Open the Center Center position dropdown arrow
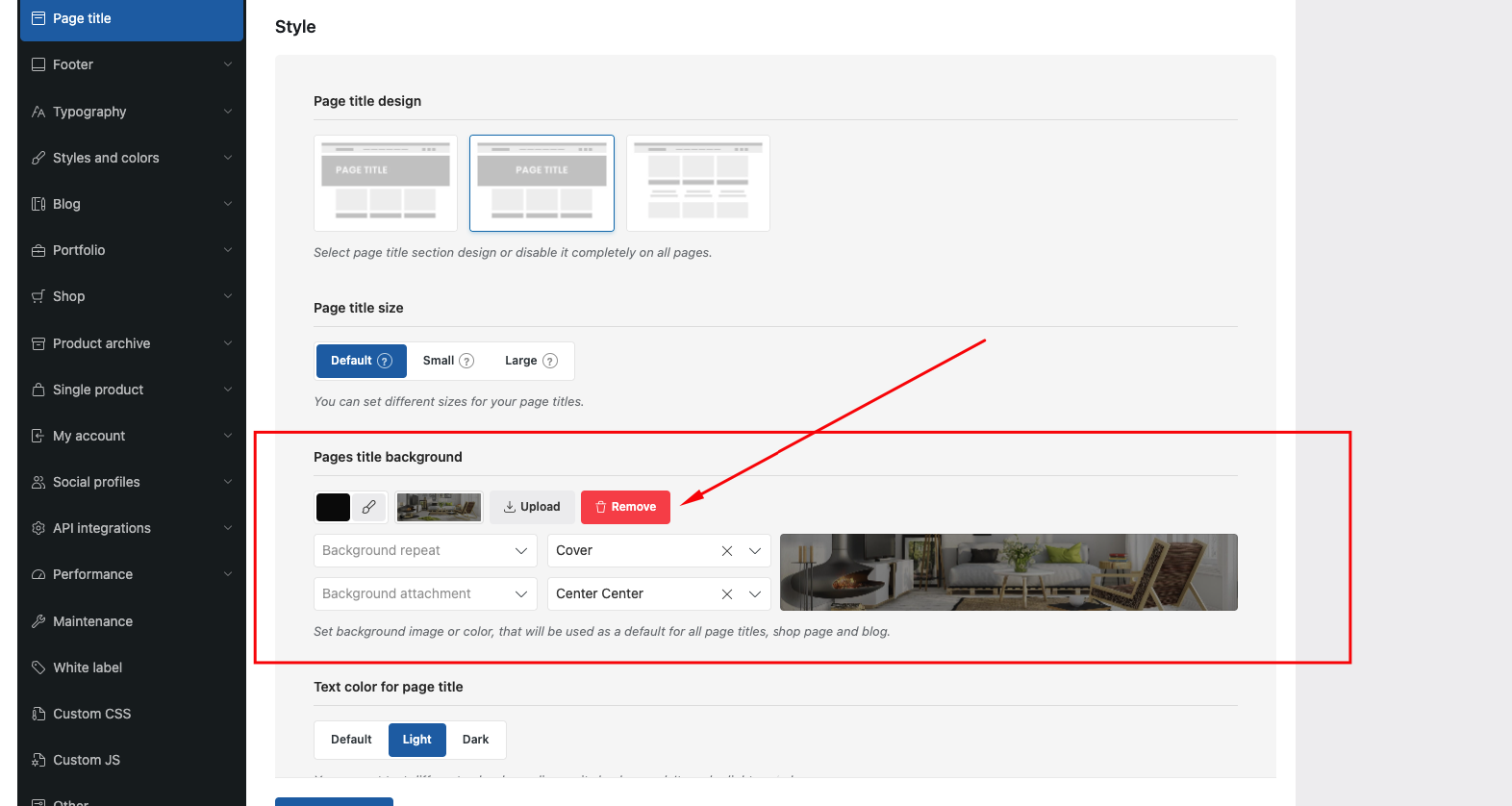The image size is (1512, 806). (x=755, y=594)
